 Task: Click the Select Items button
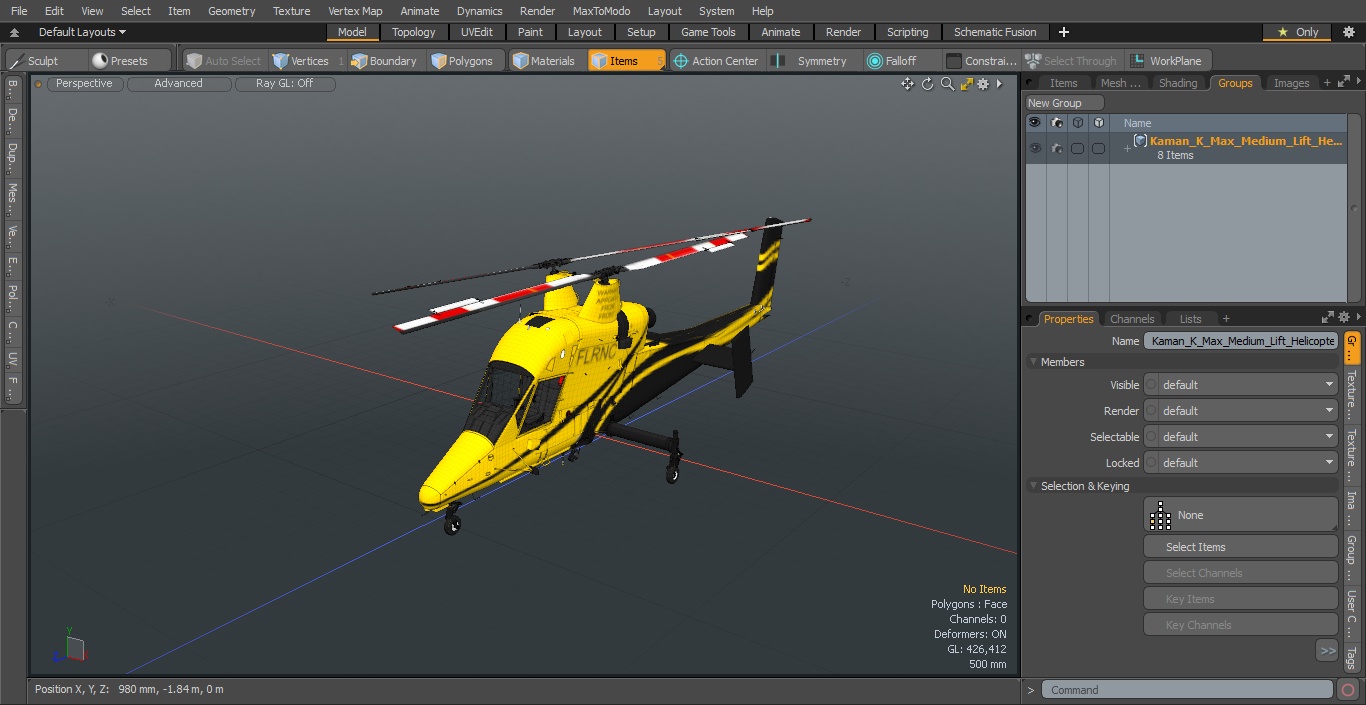(x=1240, y=547)
